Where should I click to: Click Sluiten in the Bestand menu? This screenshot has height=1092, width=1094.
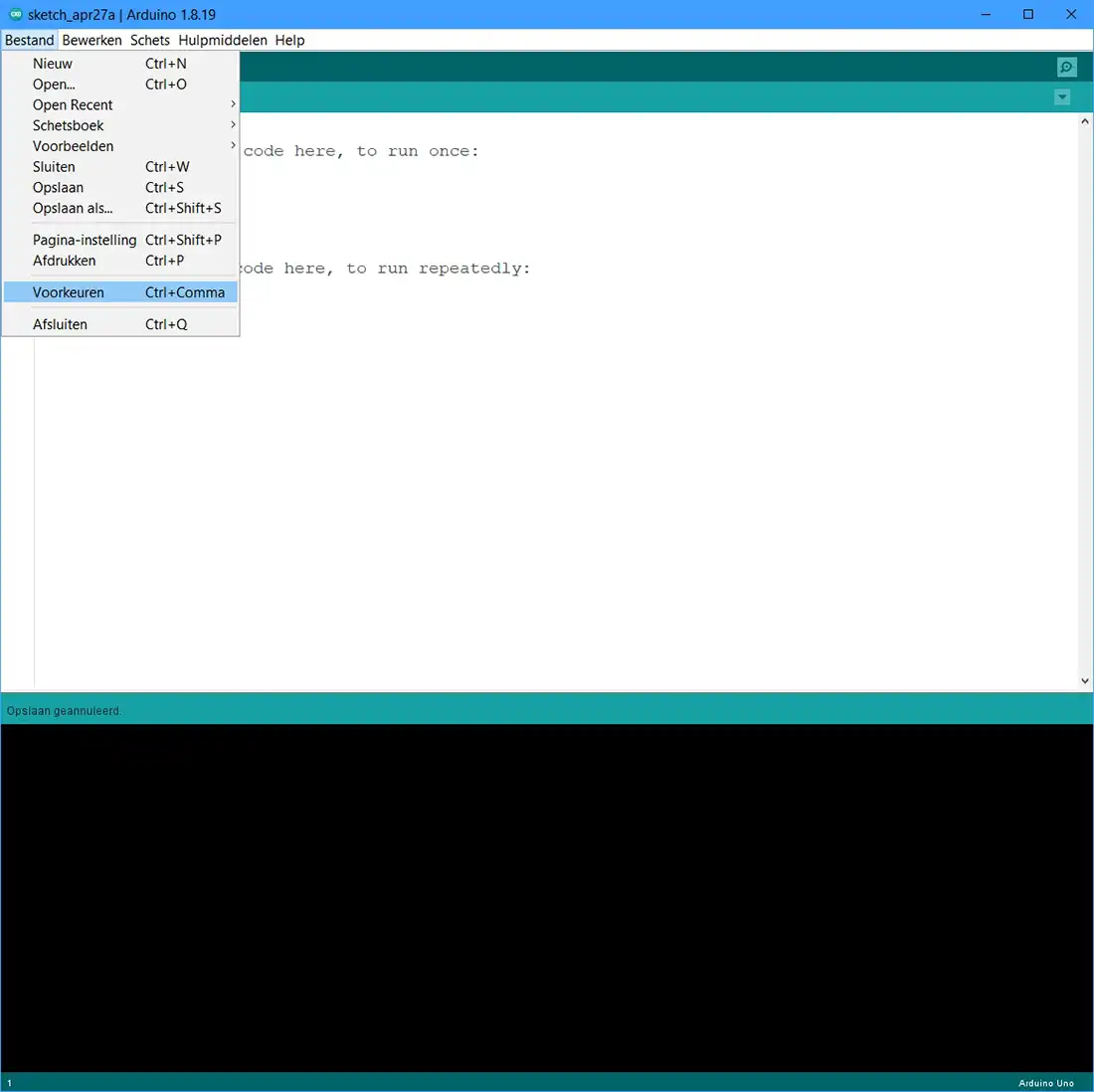coord(119,167)
